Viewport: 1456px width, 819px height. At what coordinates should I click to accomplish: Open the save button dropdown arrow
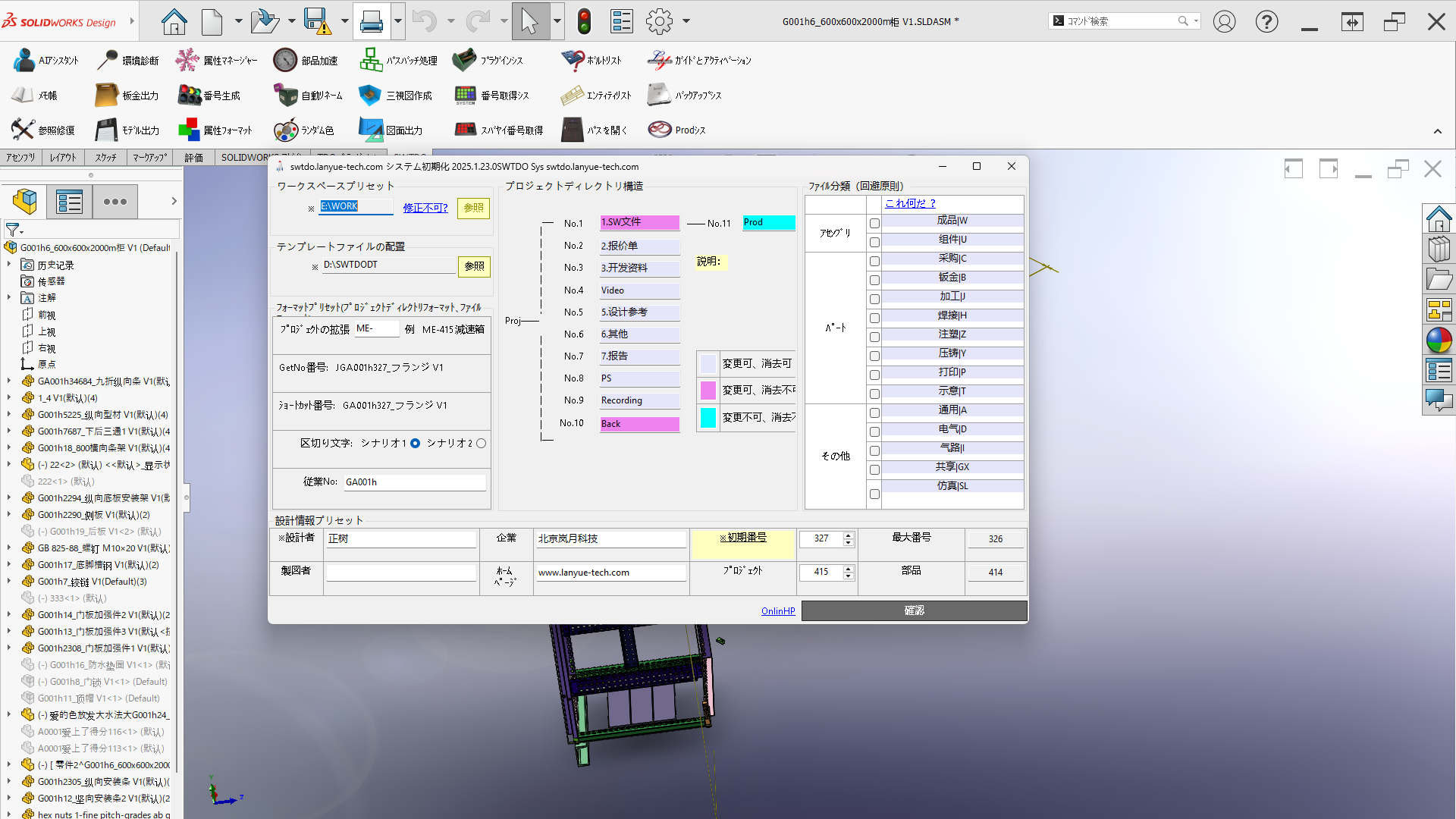[x=345, y=21]
